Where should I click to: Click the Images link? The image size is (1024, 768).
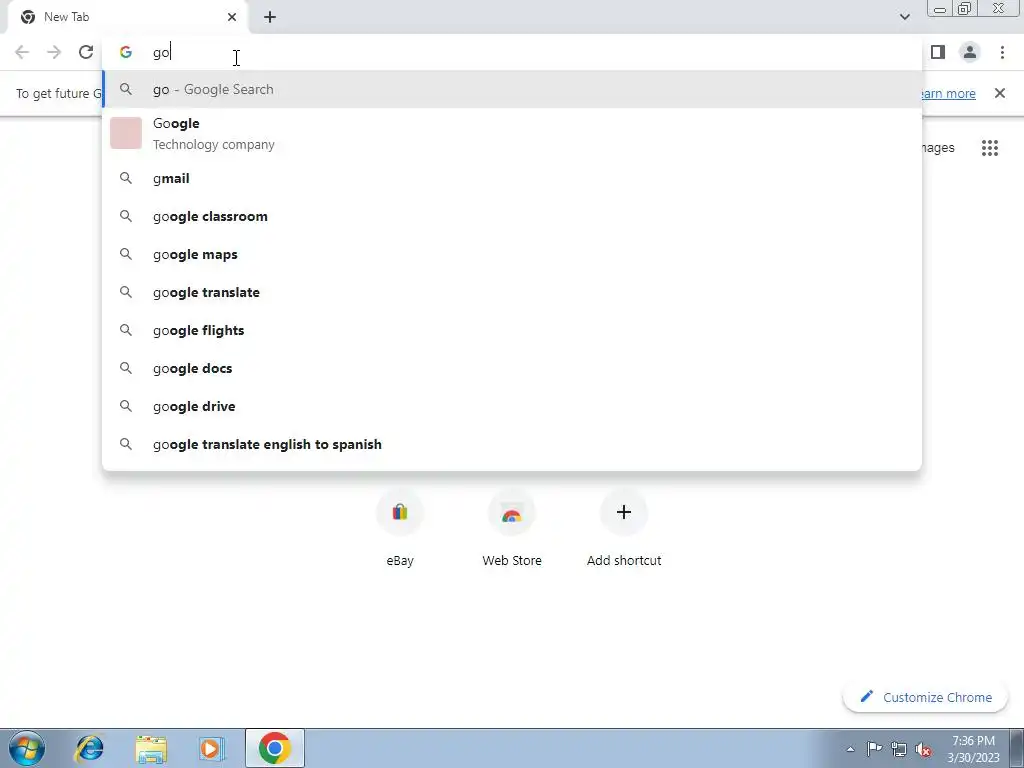(x=938, y=148)
